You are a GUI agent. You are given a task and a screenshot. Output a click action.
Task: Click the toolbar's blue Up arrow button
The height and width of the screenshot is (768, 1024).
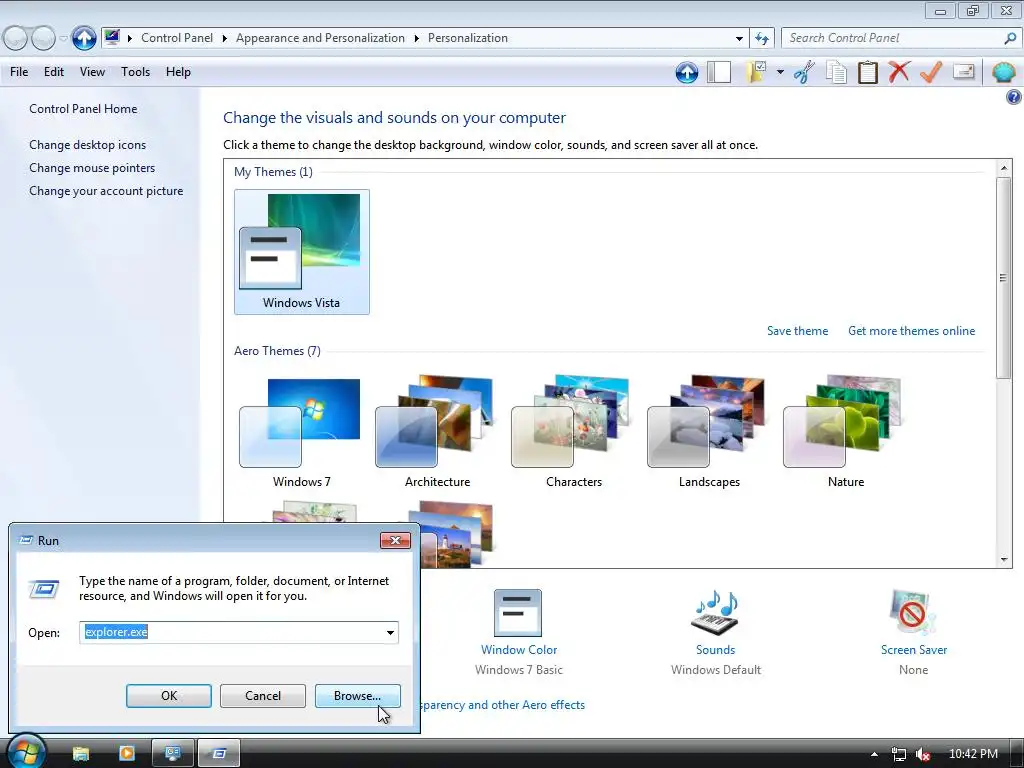[x=686, y=72]
